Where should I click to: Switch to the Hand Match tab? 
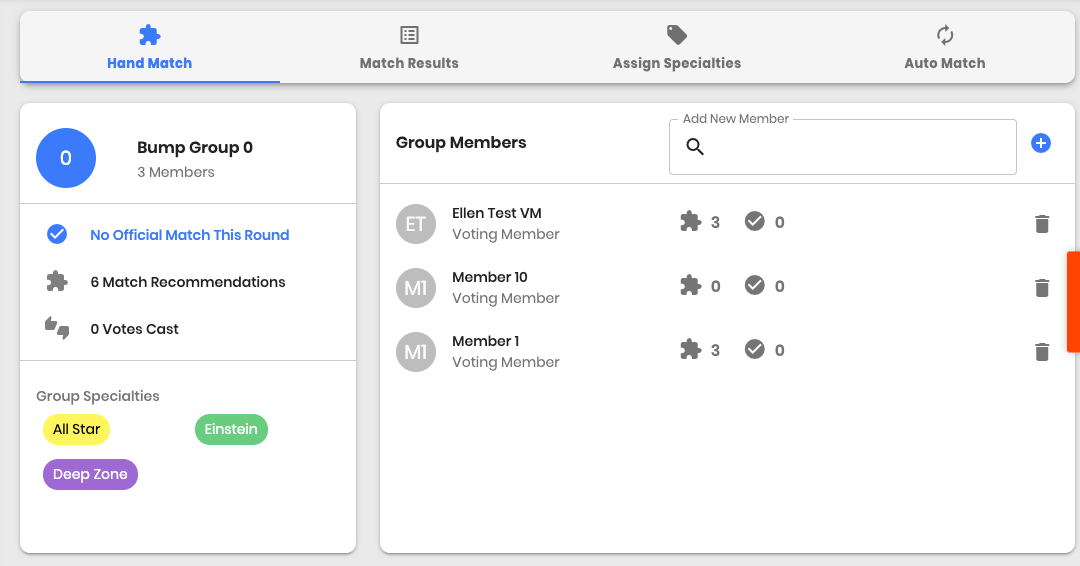[x=149, y=48]
